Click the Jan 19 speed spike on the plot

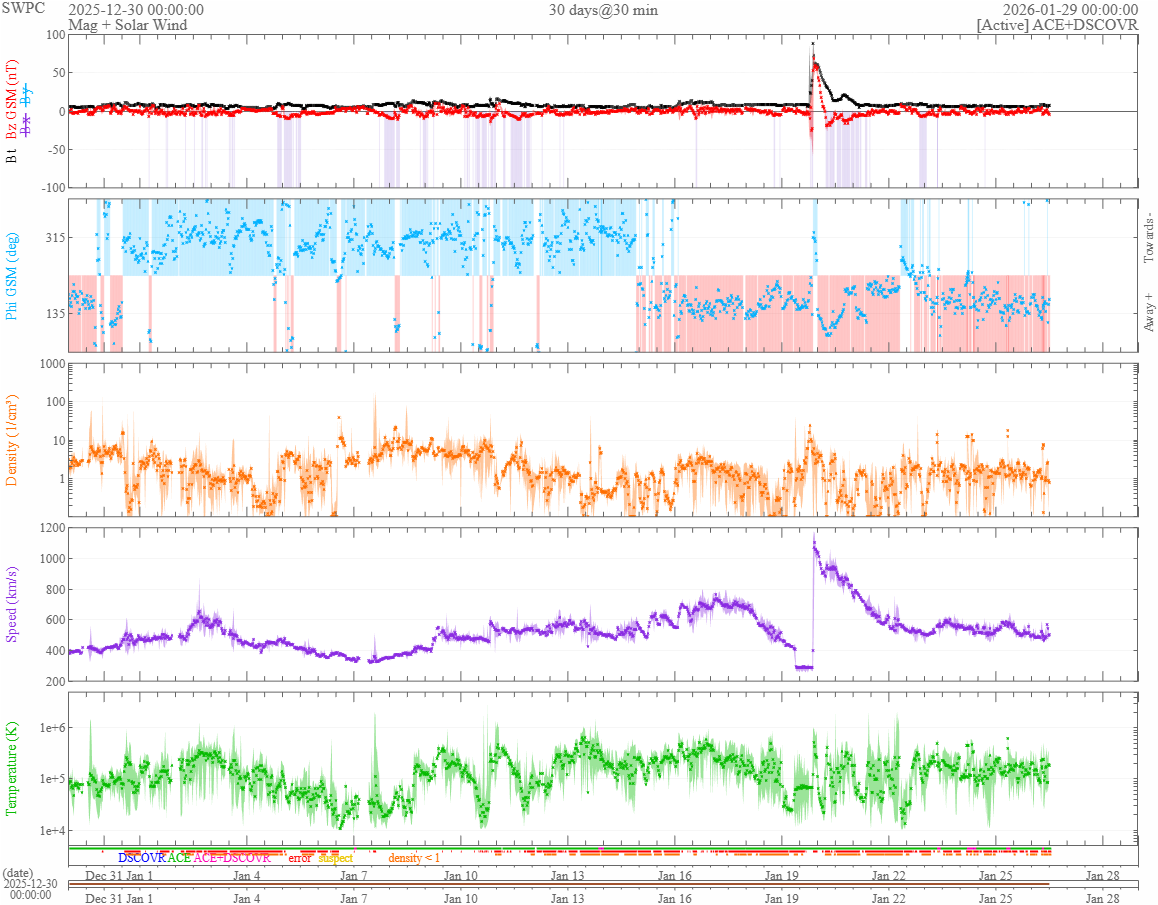[815, 545]
